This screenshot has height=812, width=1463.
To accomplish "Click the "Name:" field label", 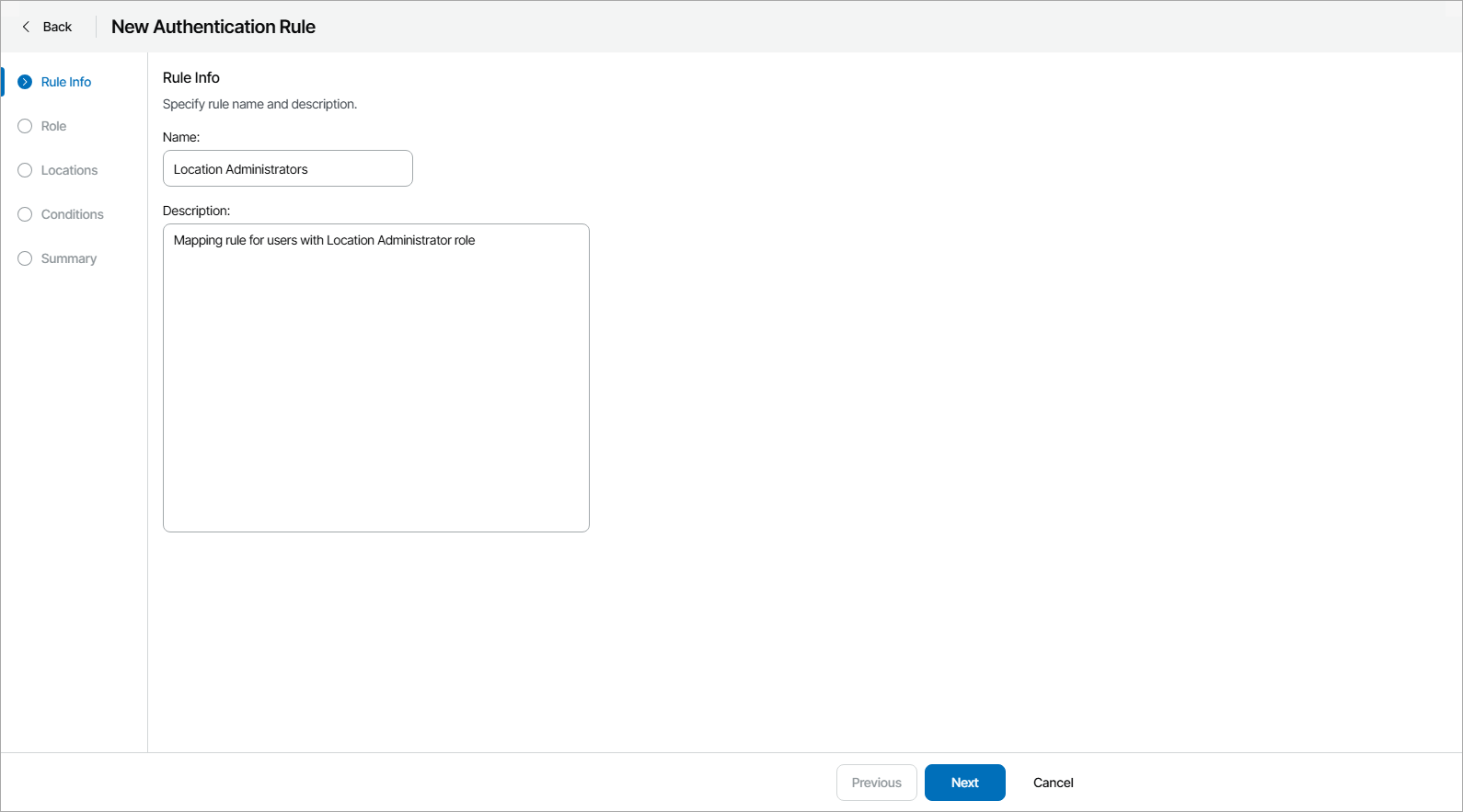I will point(181,137).
